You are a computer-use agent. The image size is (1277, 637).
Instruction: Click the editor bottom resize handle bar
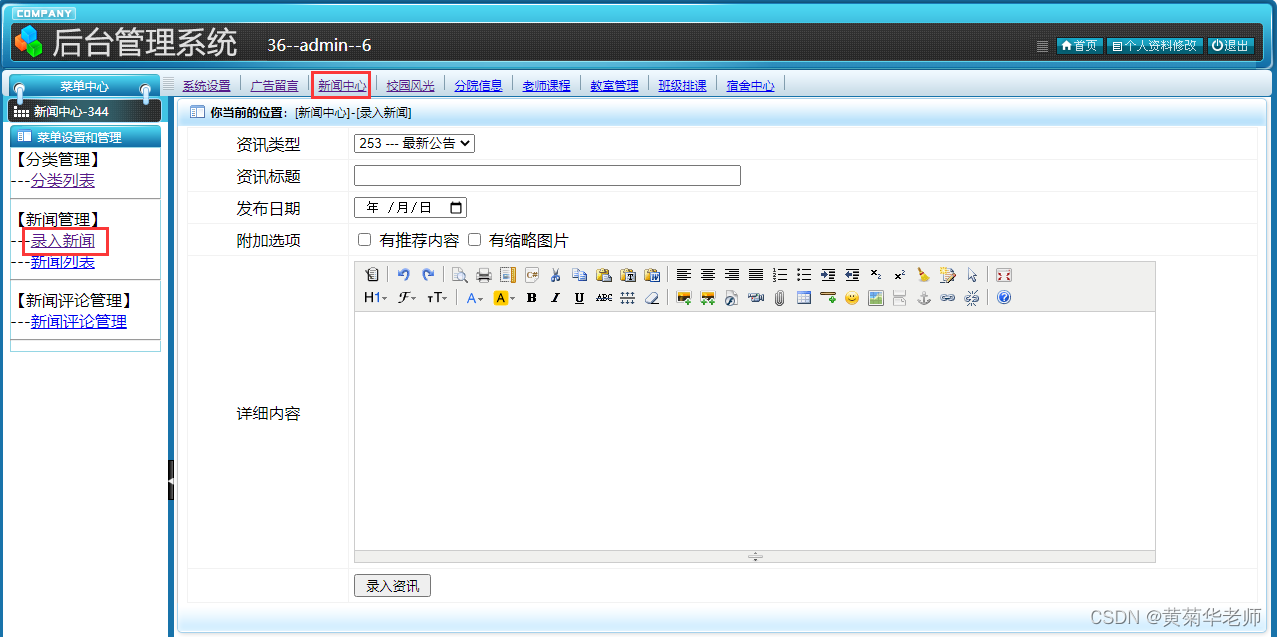point(755,557)
